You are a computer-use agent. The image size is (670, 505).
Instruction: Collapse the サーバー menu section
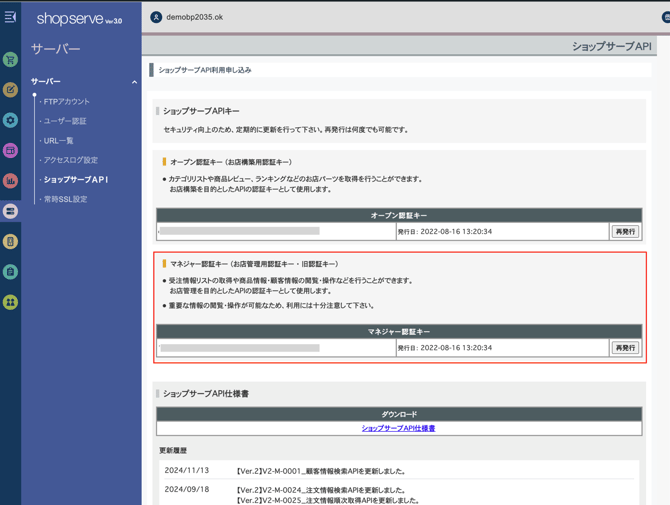[x=134, y=82]
